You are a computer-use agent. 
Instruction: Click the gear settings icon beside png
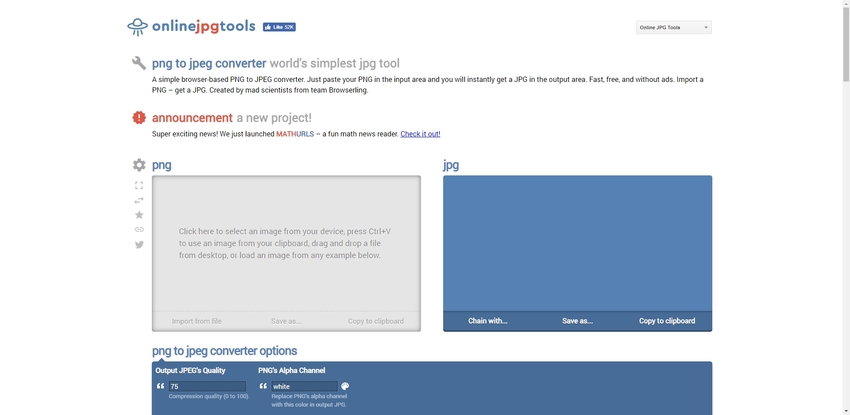(x=139, y=165)
